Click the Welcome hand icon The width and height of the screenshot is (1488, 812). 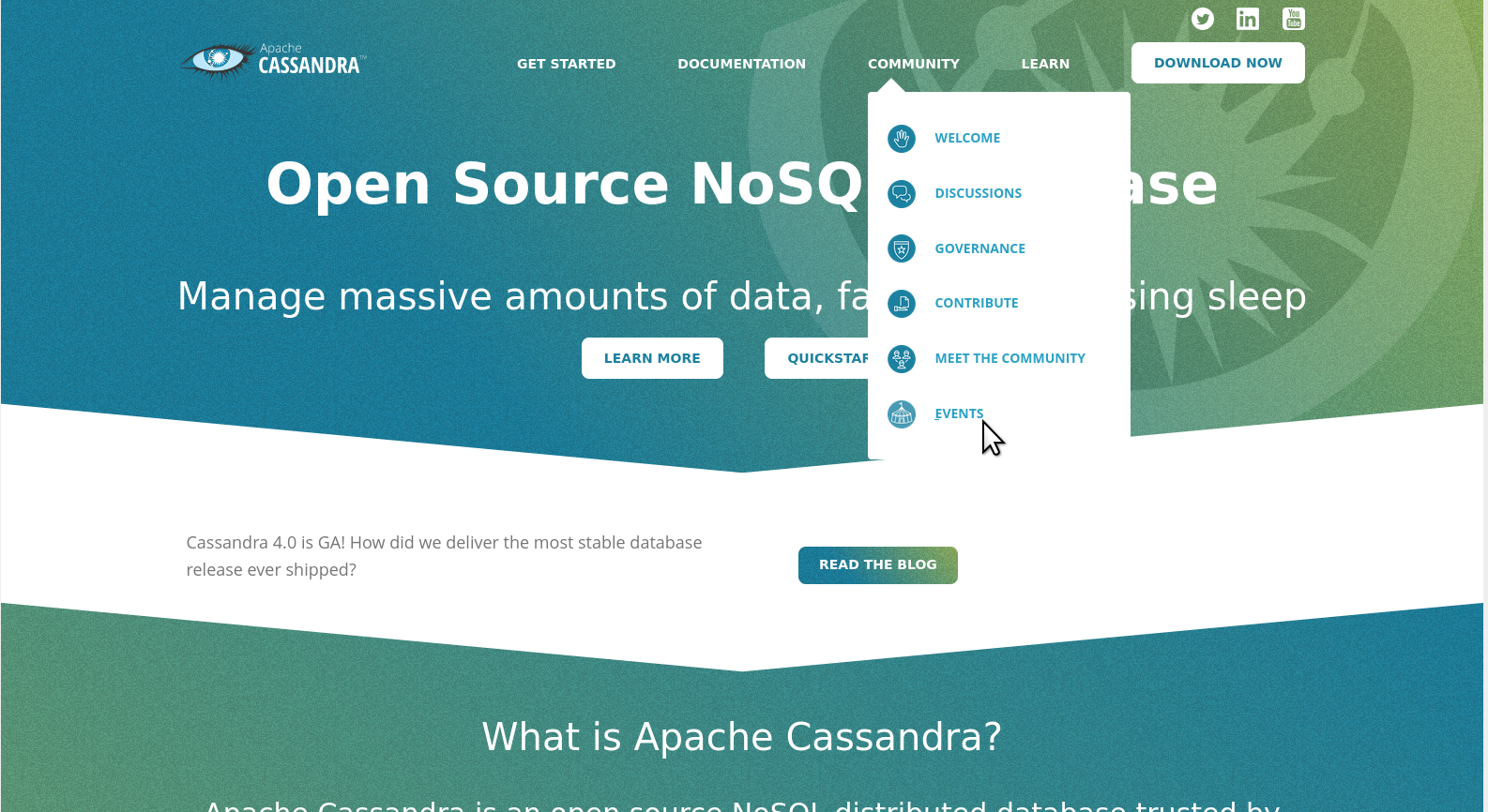(902, 139)
